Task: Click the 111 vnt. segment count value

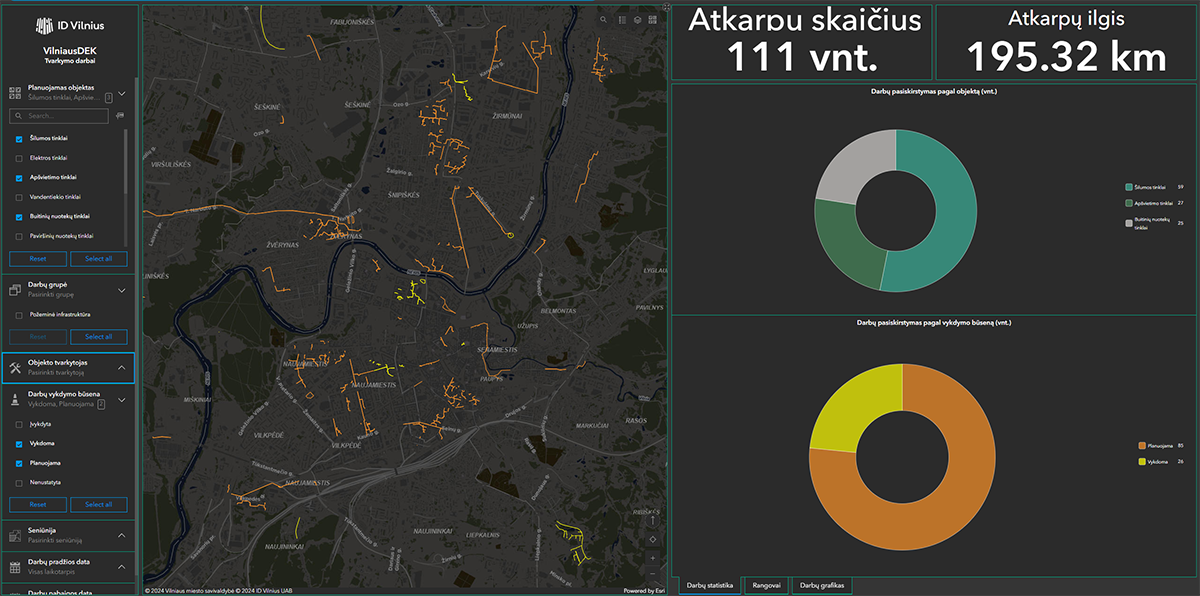Action: [x=803, y=57]
